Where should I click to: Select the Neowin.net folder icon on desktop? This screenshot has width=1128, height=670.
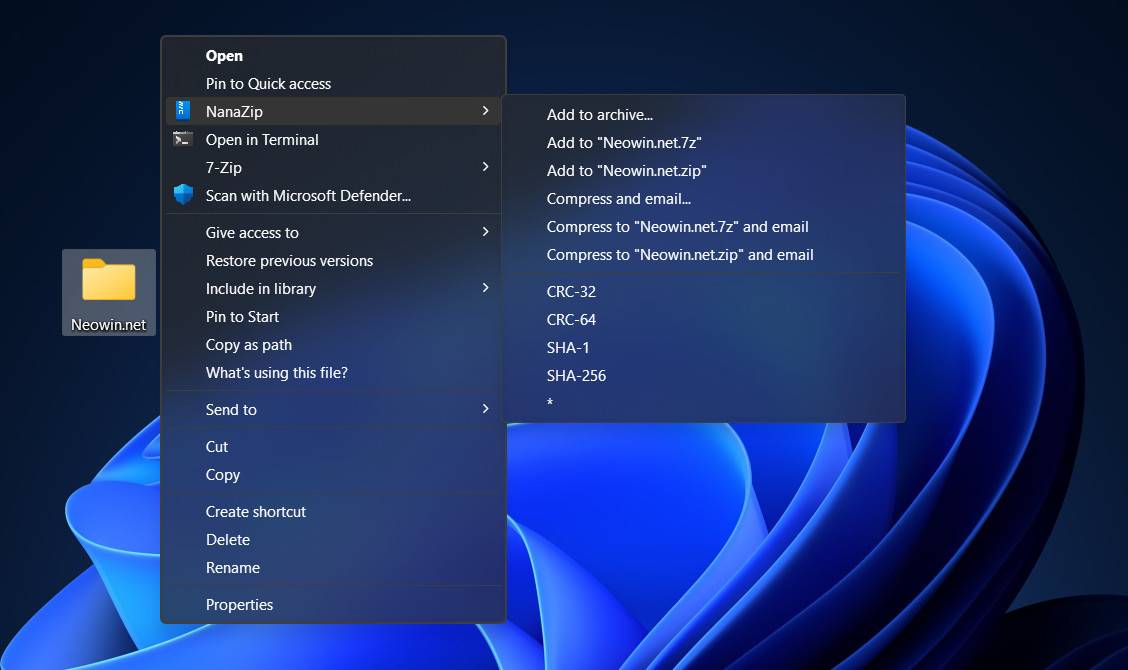109,280
